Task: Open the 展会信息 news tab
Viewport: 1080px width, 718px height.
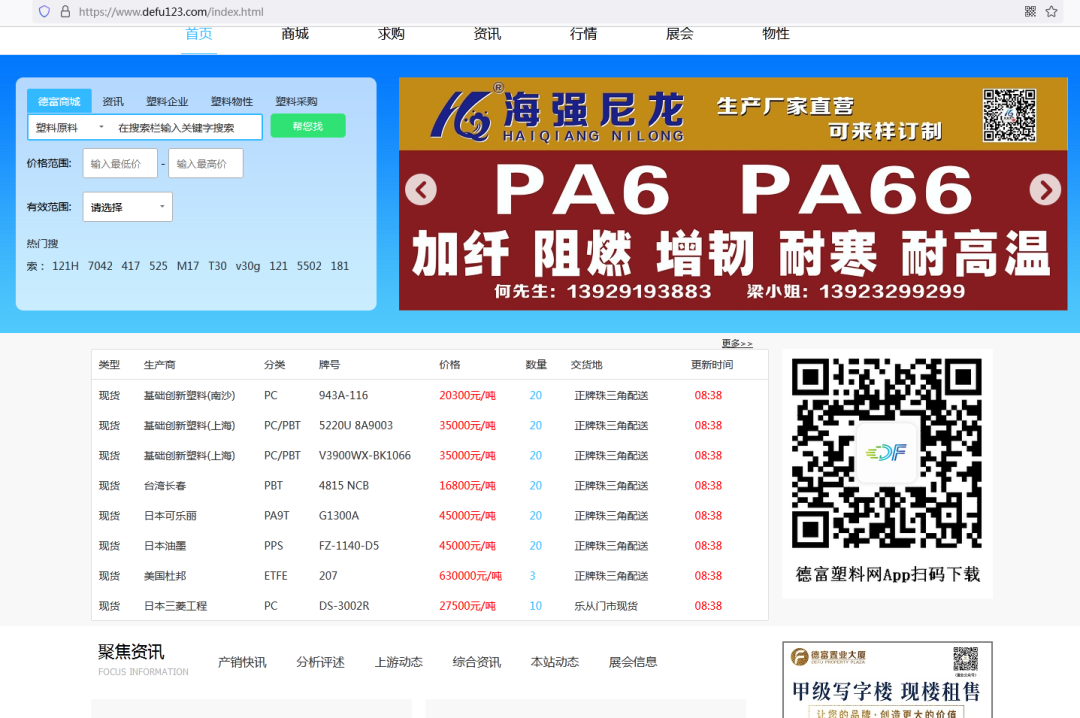Action: [633, 662]
